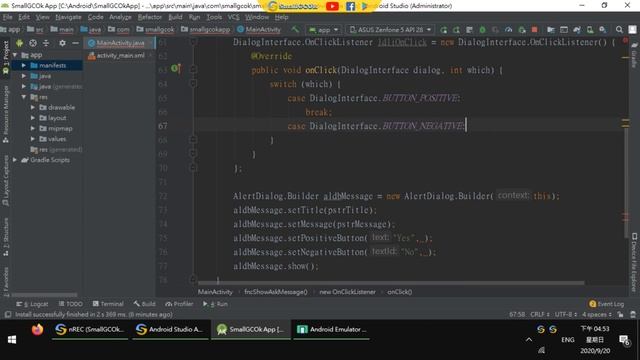This screenshot has width=640, height=360.
Task: Expand the java folder arrow
Action: coord(24,76)
